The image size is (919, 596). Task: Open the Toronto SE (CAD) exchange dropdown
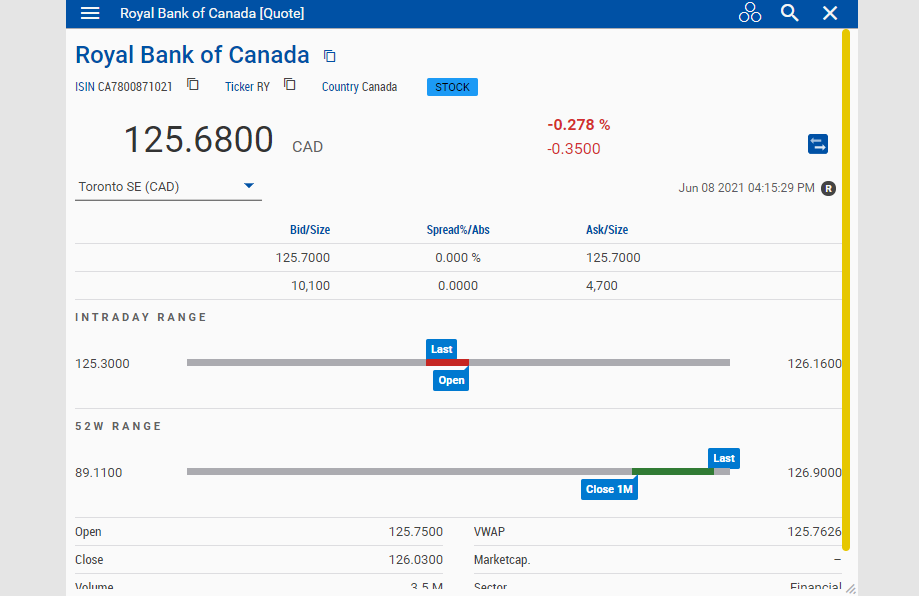[168, 187]
